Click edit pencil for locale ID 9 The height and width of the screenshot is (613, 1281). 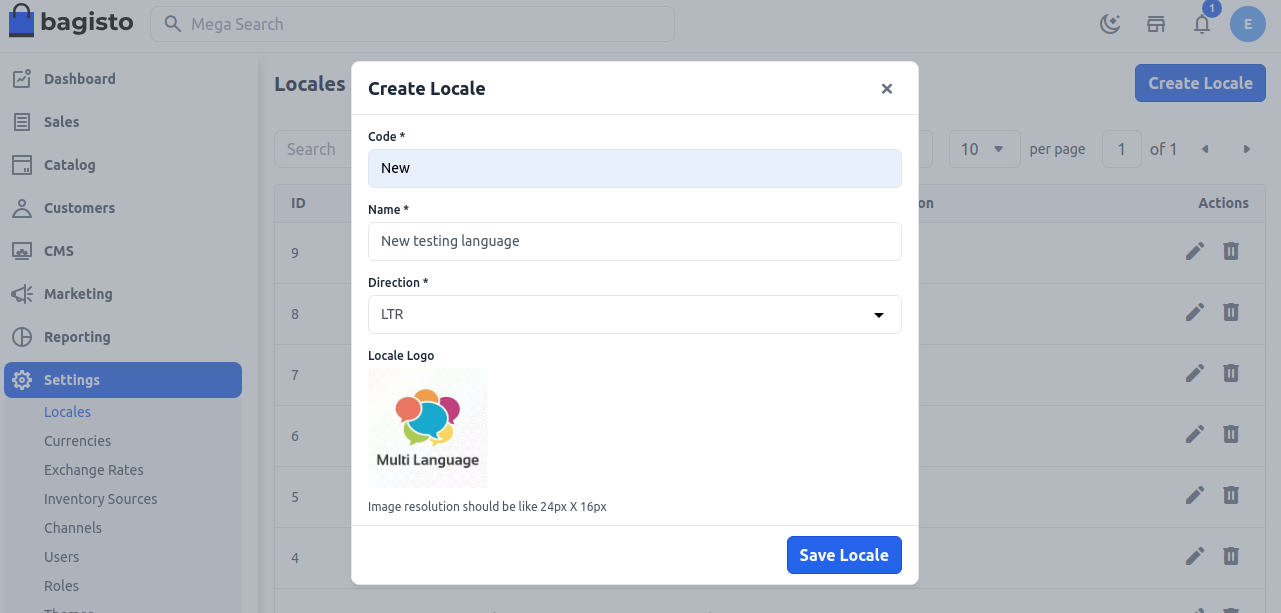[1195, 251]
